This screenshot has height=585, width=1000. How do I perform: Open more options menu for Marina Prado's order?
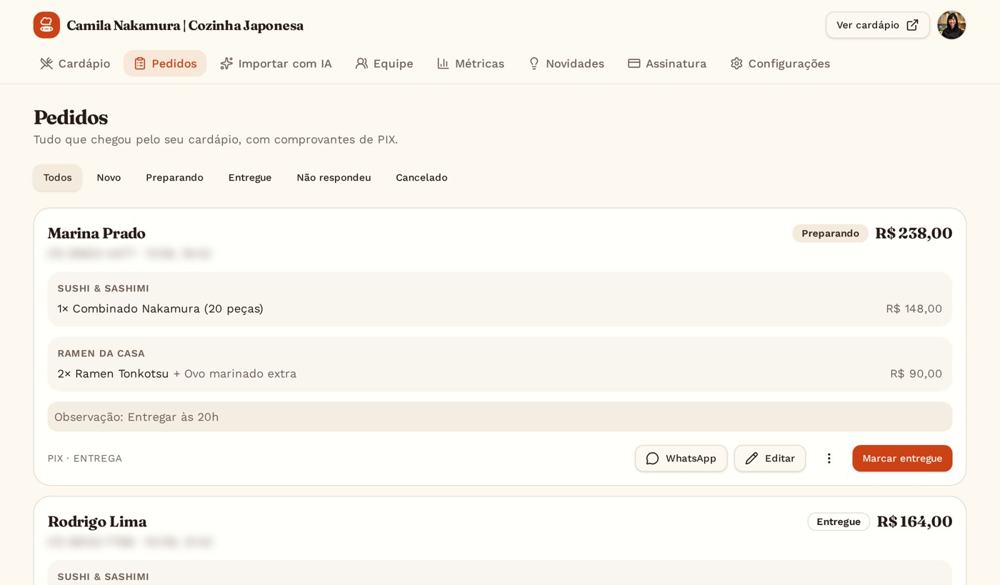pos(829,458)
